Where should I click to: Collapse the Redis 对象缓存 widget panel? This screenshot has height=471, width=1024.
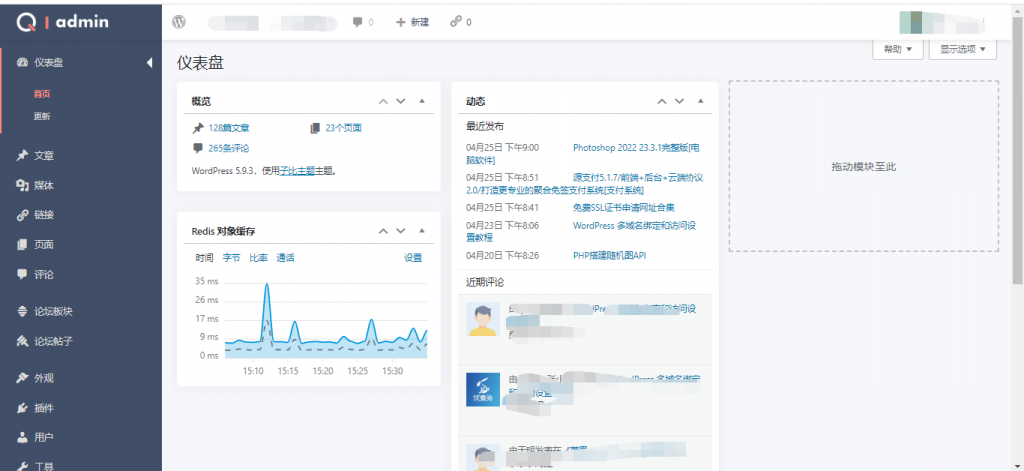tap(422, 231)
